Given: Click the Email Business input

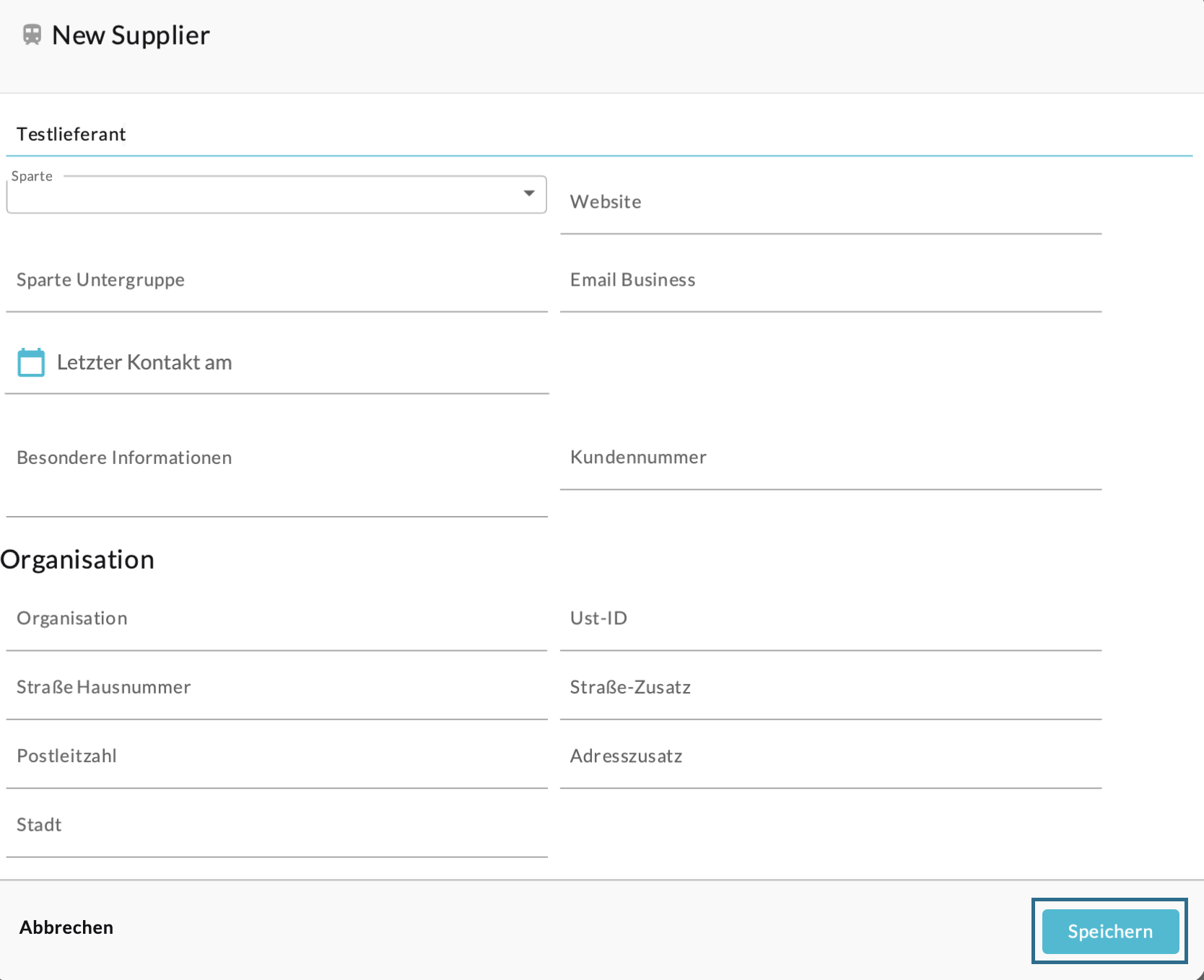Looking at the screenshot, I should tap(830, 280).
